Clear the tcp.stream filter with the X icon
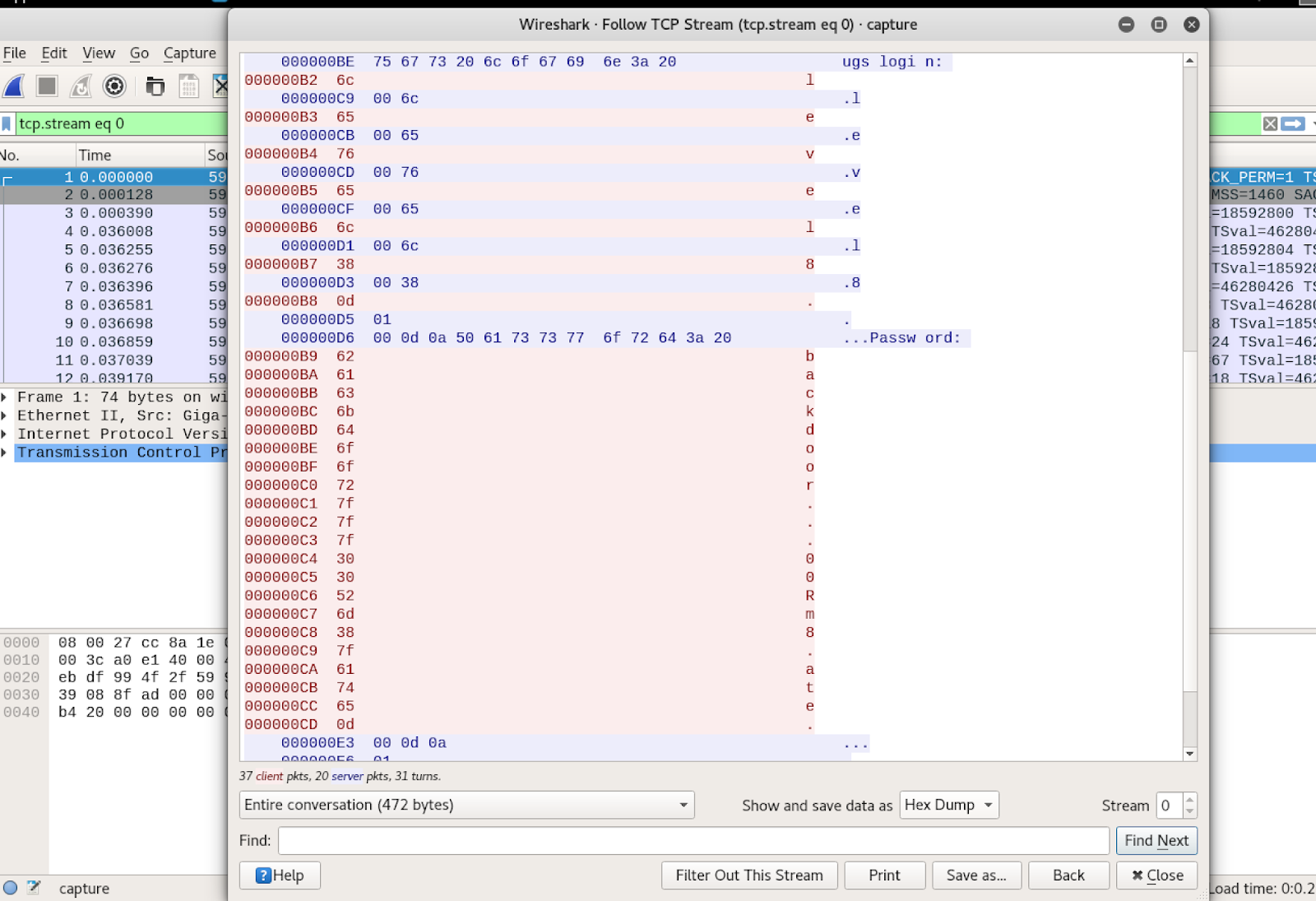This screenshot has height=901, width=1316. tap(1271, 123)
